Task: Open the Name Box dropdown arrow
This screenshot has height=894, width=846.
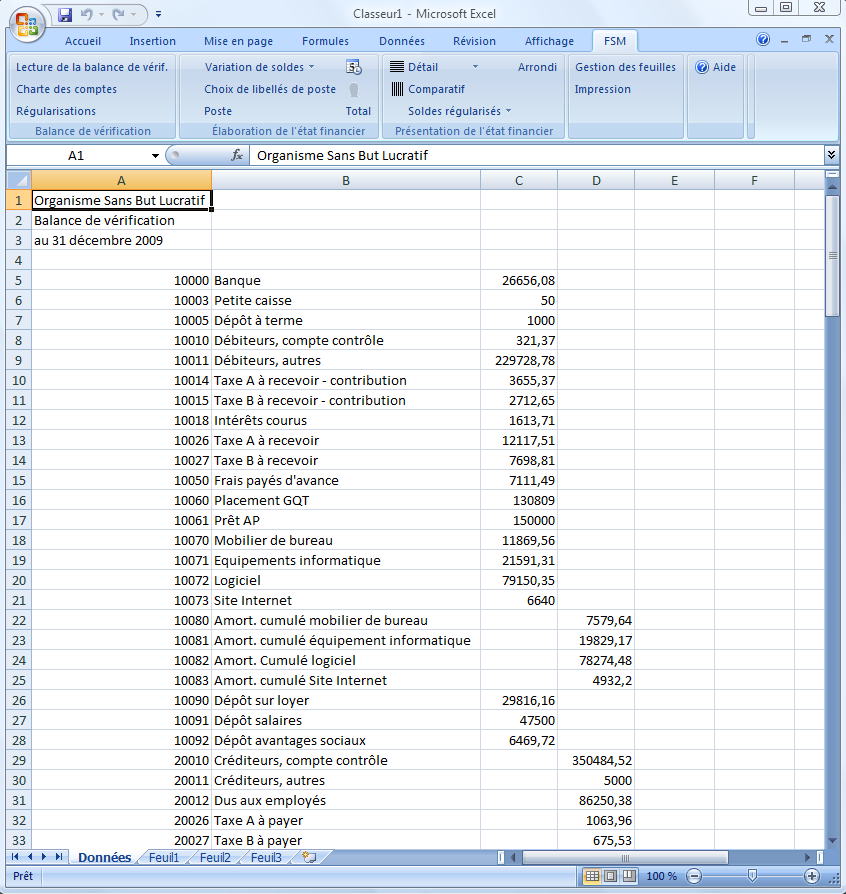Action: coord(155,156)
